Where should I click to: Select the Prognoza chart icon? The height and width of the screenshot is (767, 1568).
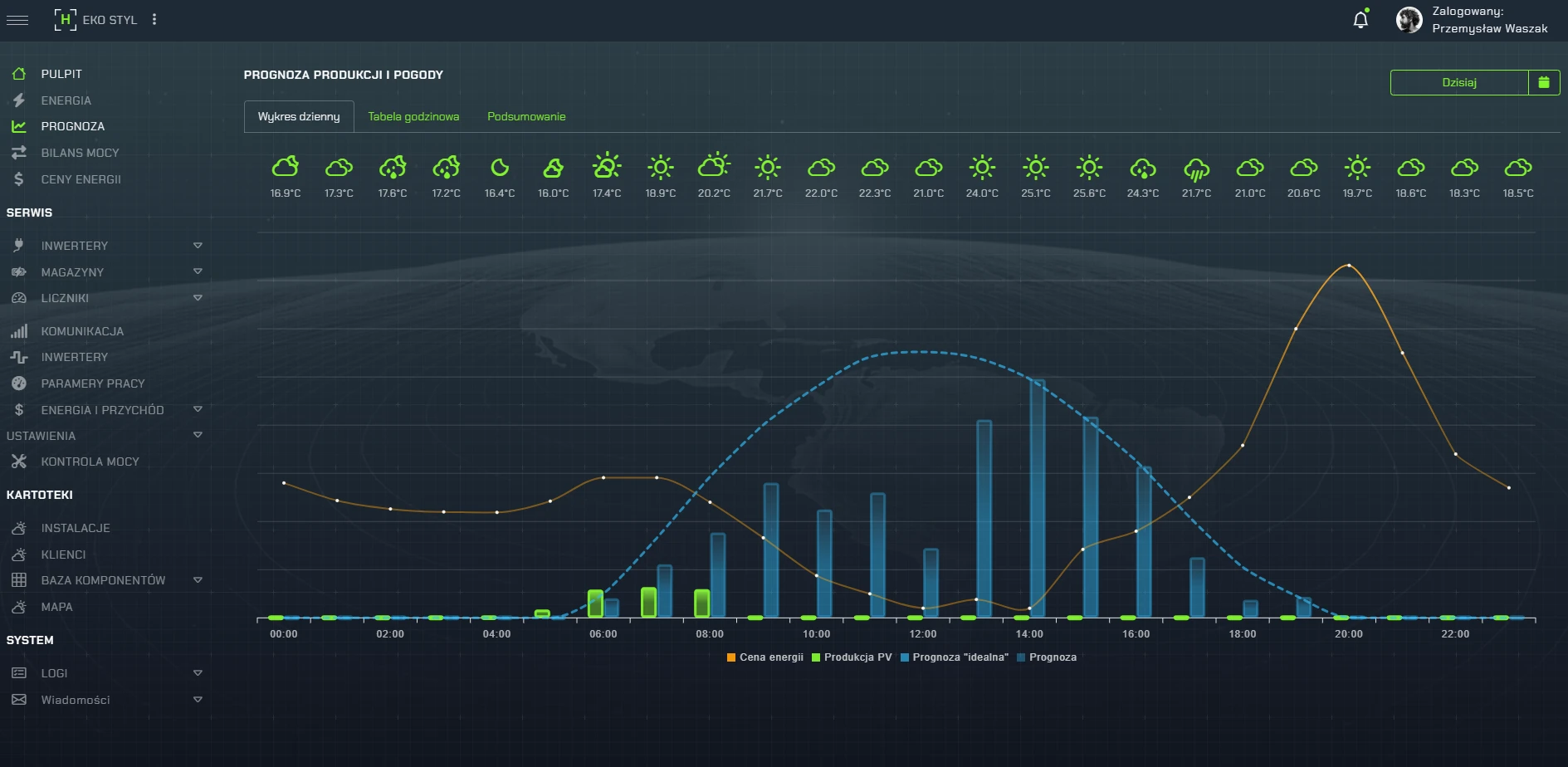[19, 126]
